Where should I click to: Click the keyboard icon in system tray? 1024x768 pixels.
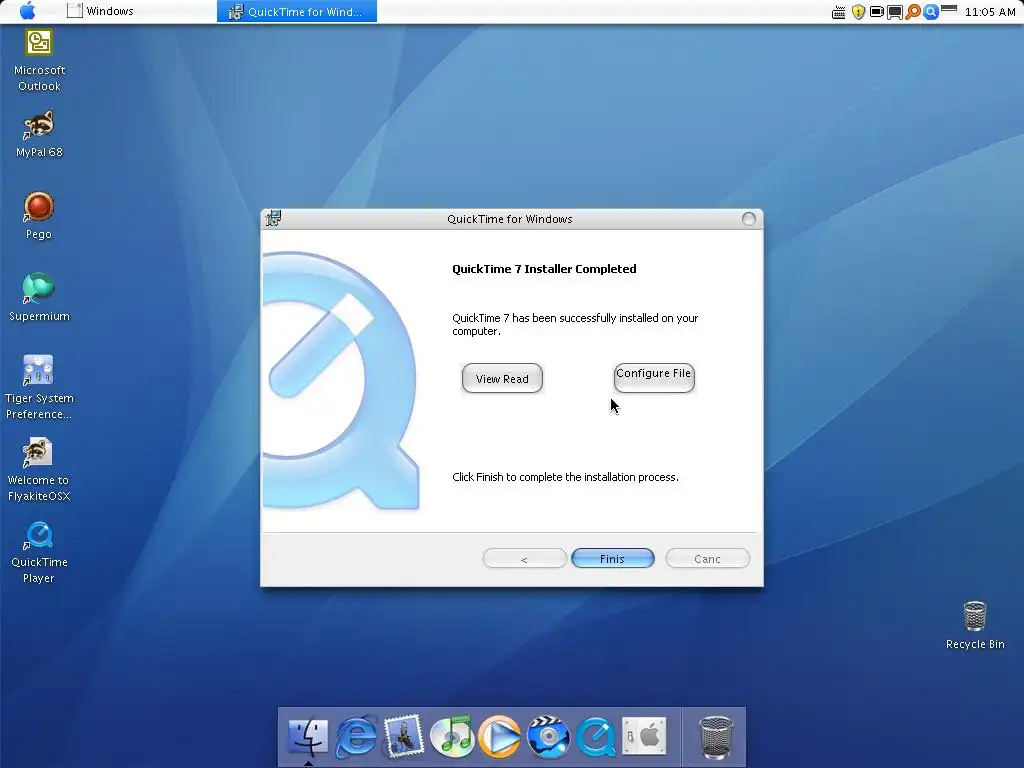pyautogui.click(x=839, y=12)
